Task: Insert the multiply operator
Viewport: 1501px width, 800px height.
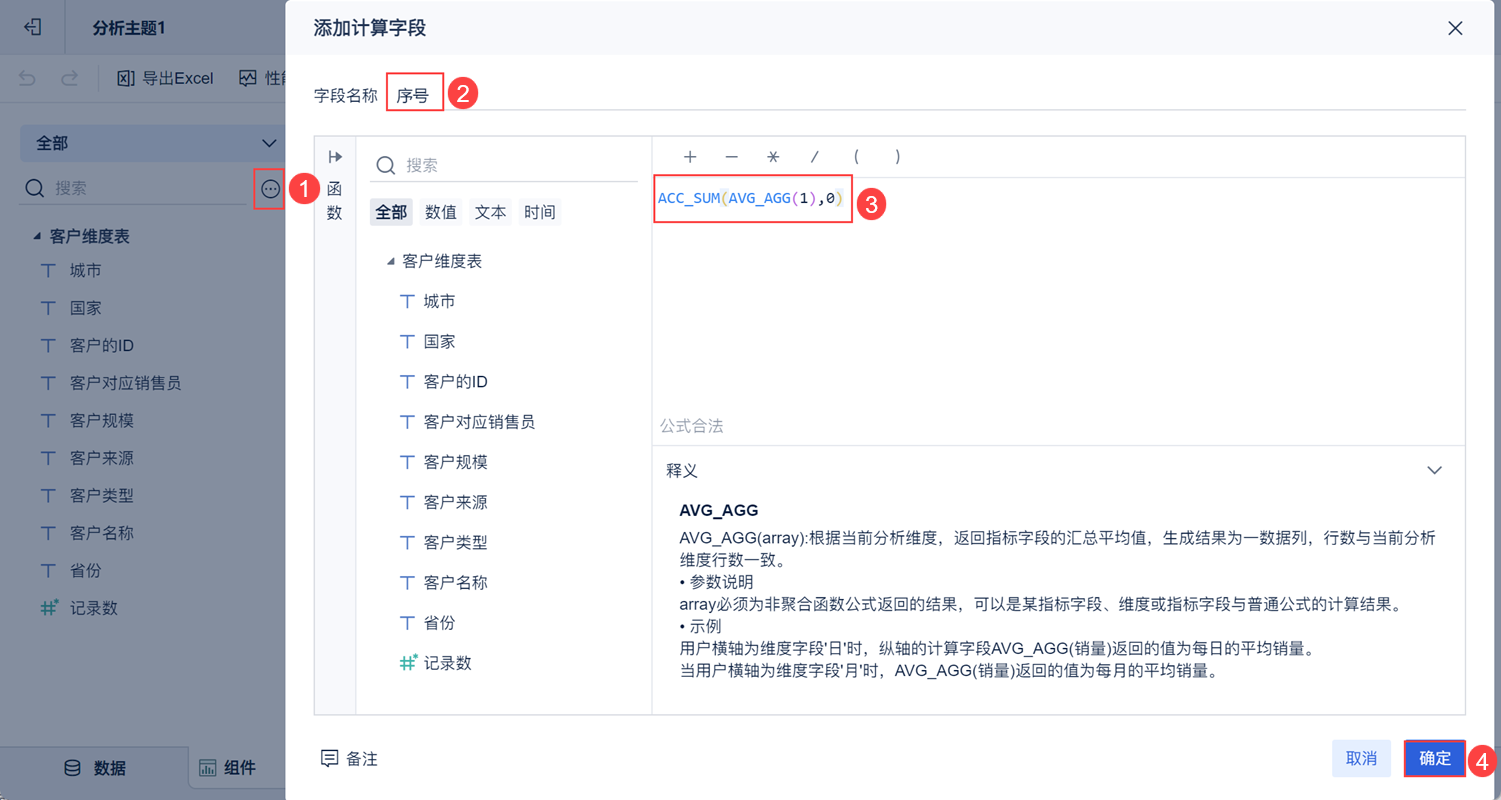Action: click(x=773, y=157)
